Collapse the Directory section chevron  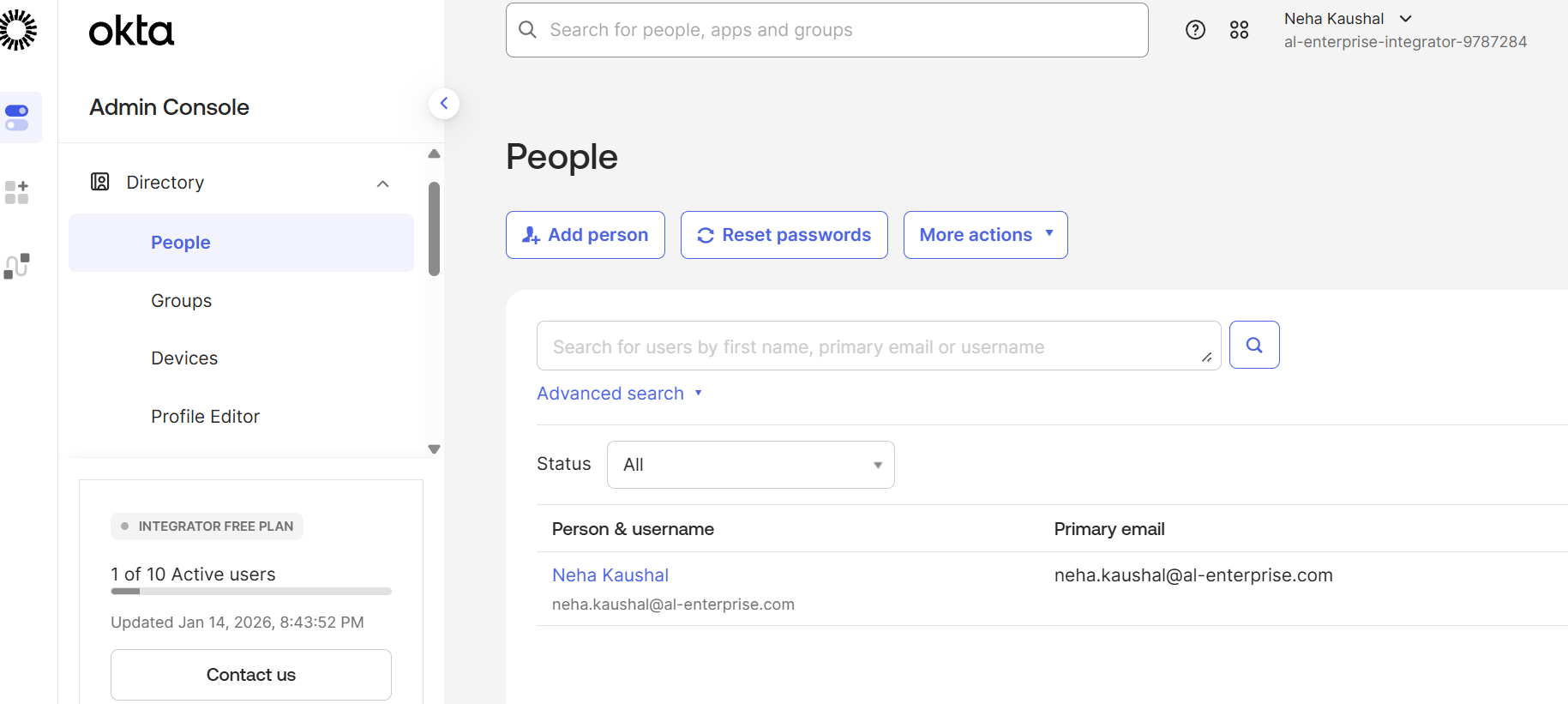[382, 183]
